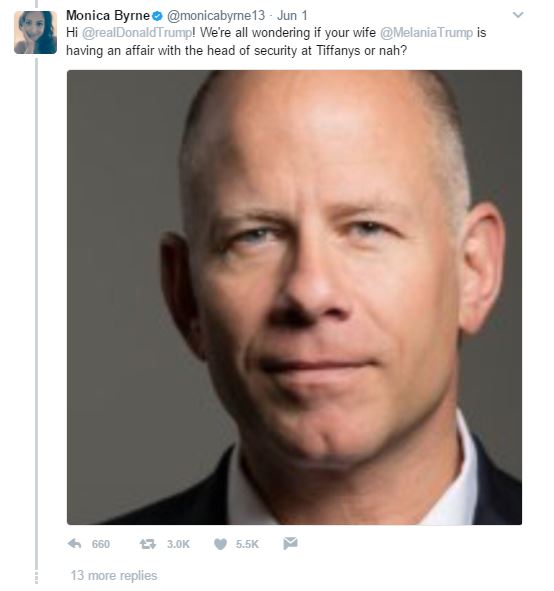Follow the @MelaniaTrump mention link
554x591 pixels.
[x=426, y=33]
